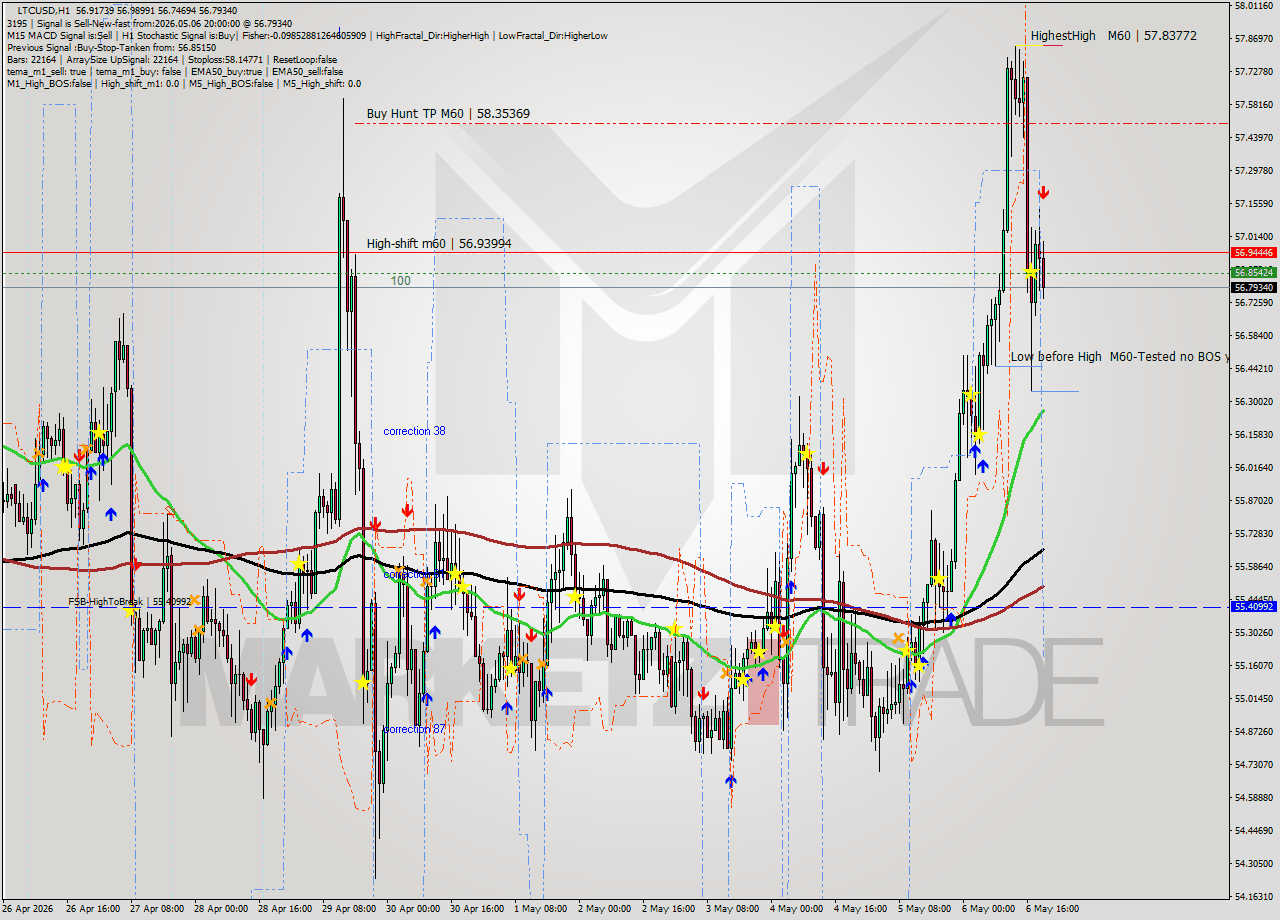The height and width of the screenshot is (920, 1280).
Task: Click the '26 Apr 2026' date label
Action: coord(29,909)
